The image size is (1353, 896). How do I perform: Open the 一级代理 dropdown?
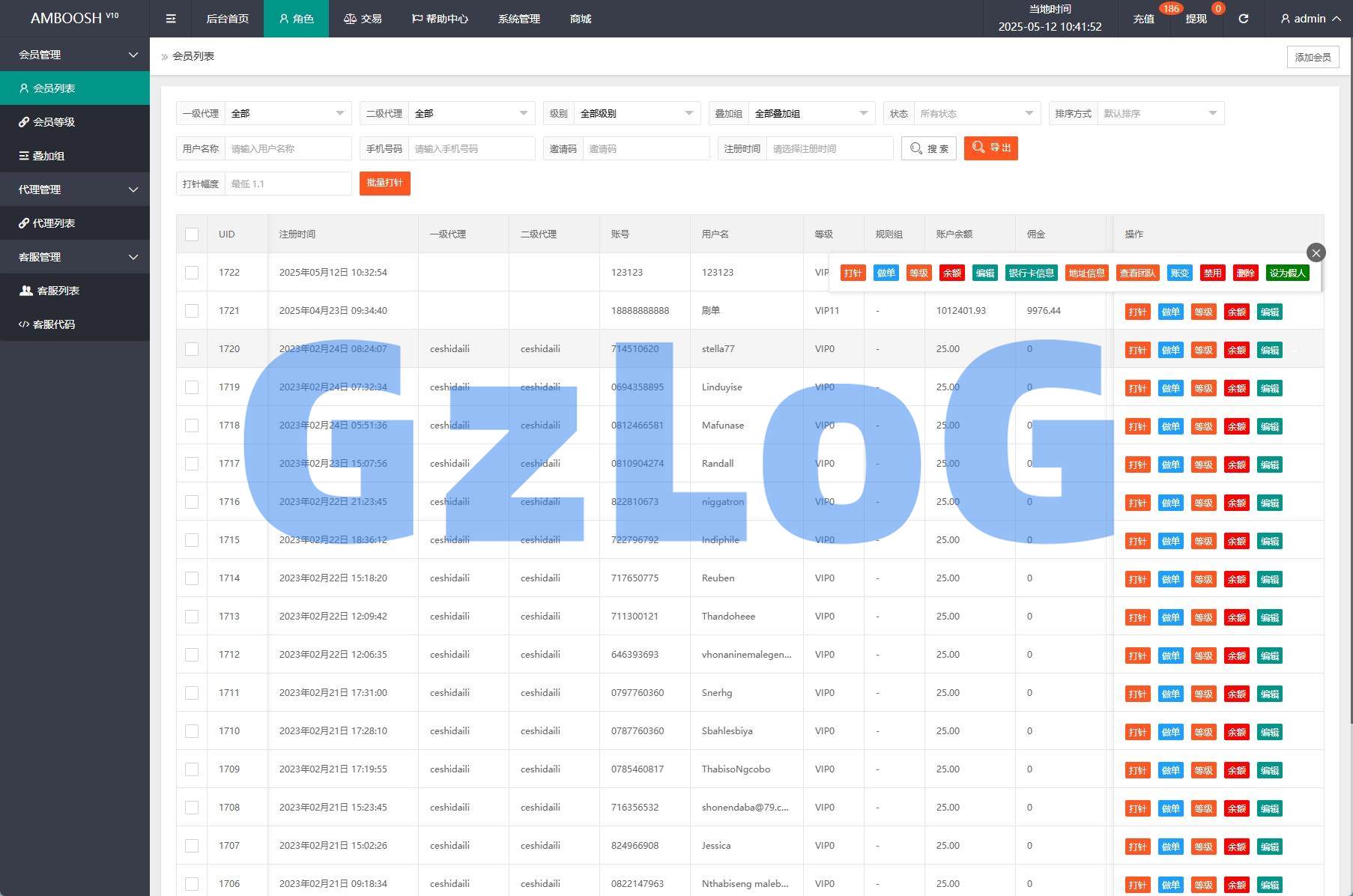[288, 113]
